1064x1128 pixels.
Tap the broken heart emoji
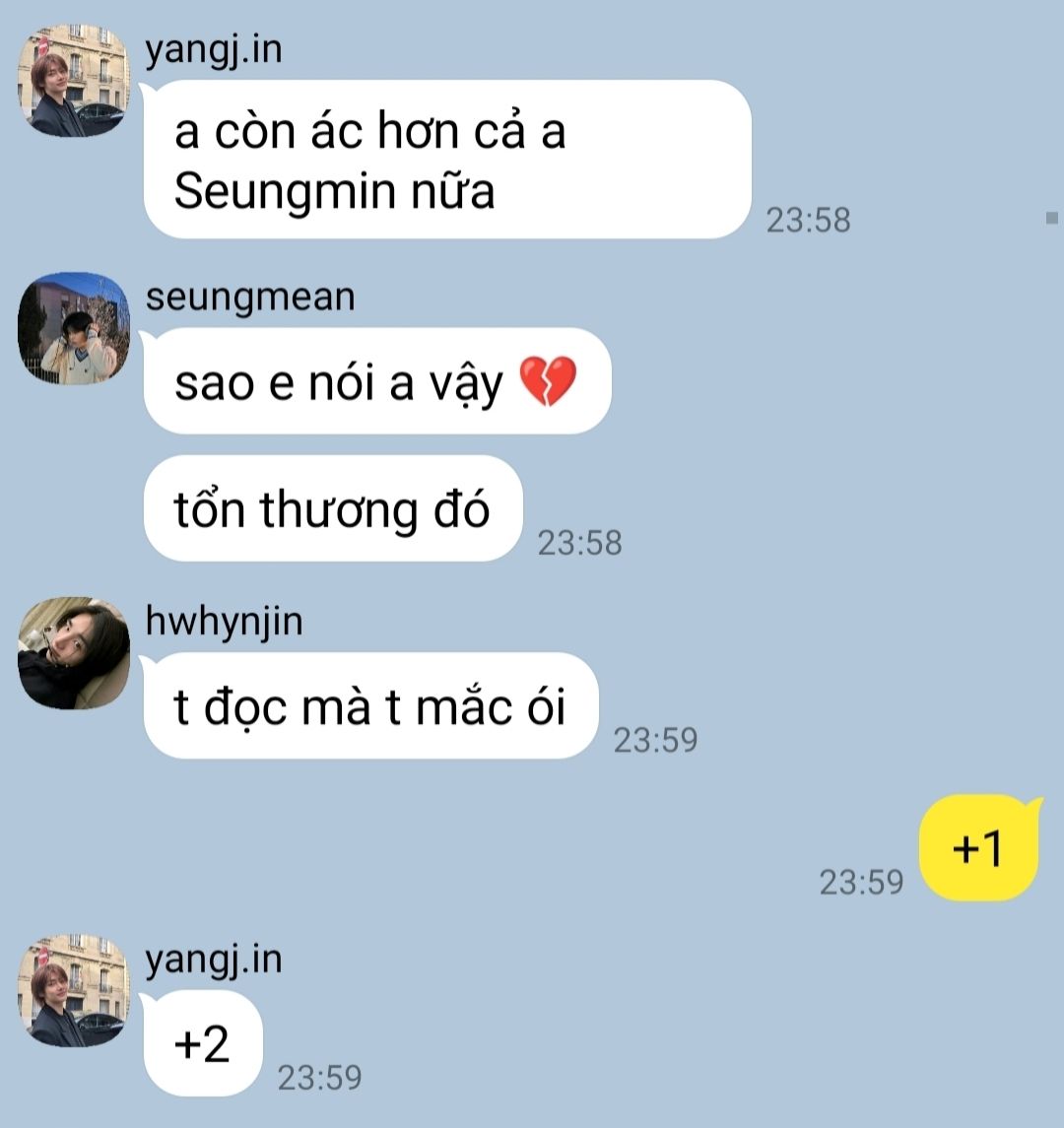[548, 380]
